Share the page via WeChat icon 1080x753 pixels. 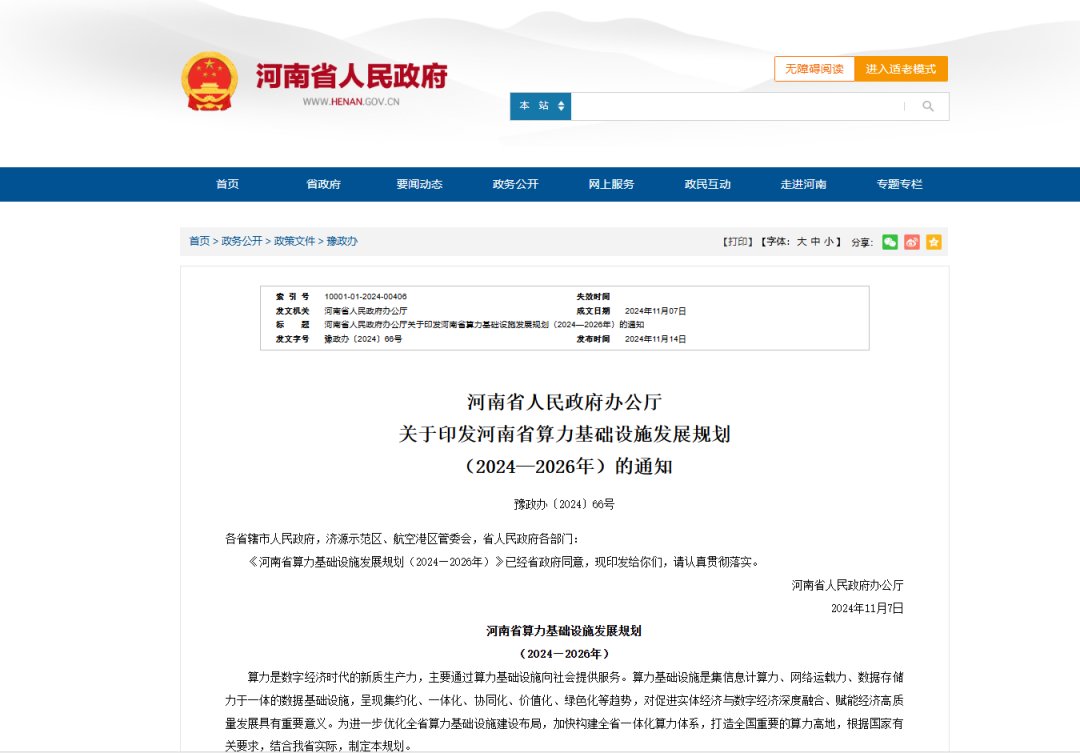890,242
